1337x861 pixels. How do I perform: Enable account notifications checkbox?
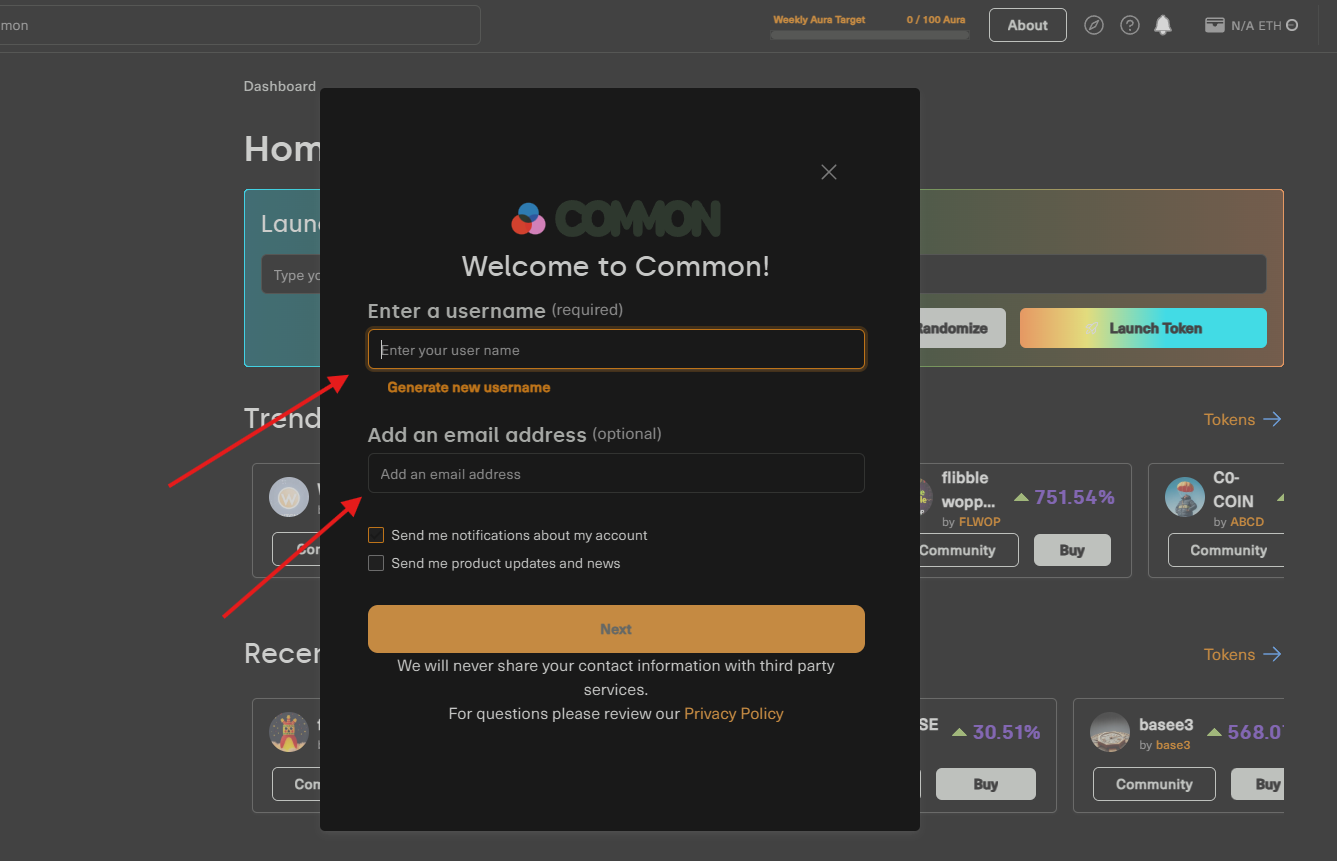tap(376, 535)
